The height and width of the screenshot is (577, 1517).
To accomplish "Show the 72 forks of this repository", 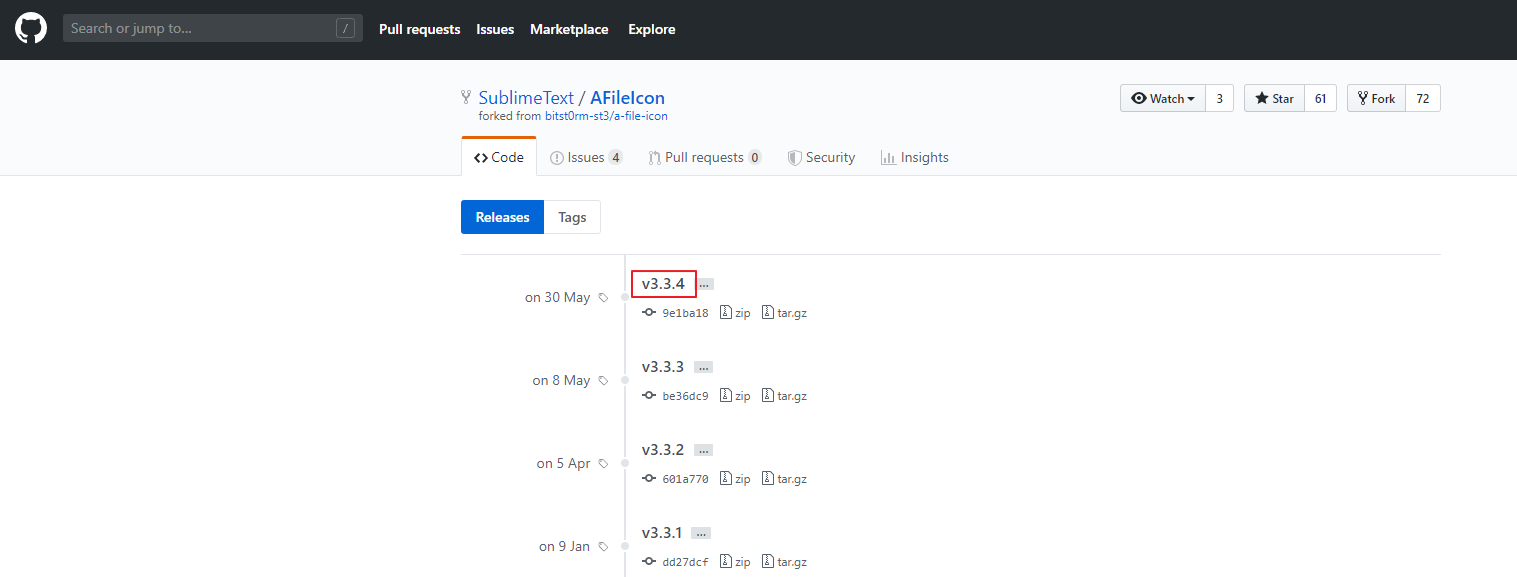I will 1422,97.
